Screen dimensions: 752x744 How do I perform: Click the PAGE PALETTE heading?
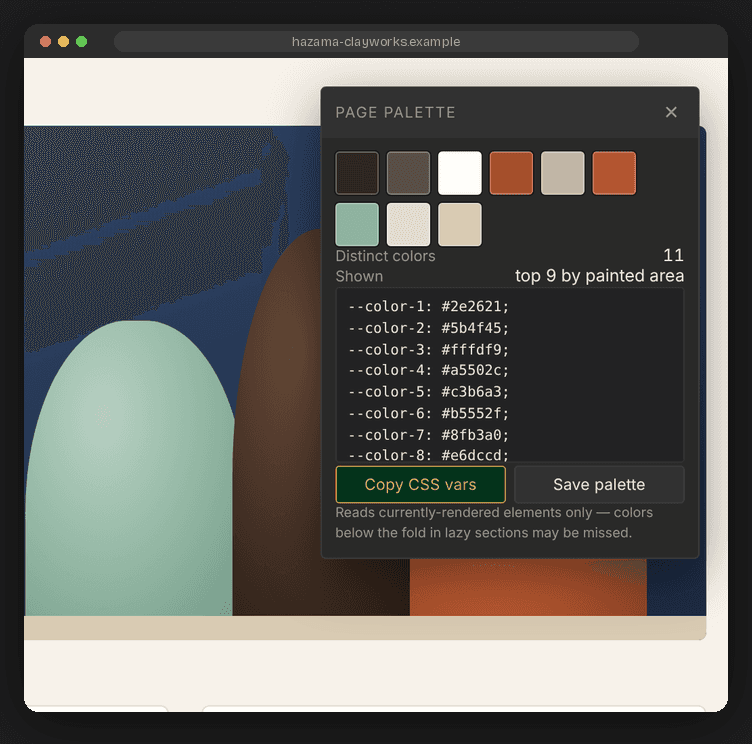(x=395, y=112)
